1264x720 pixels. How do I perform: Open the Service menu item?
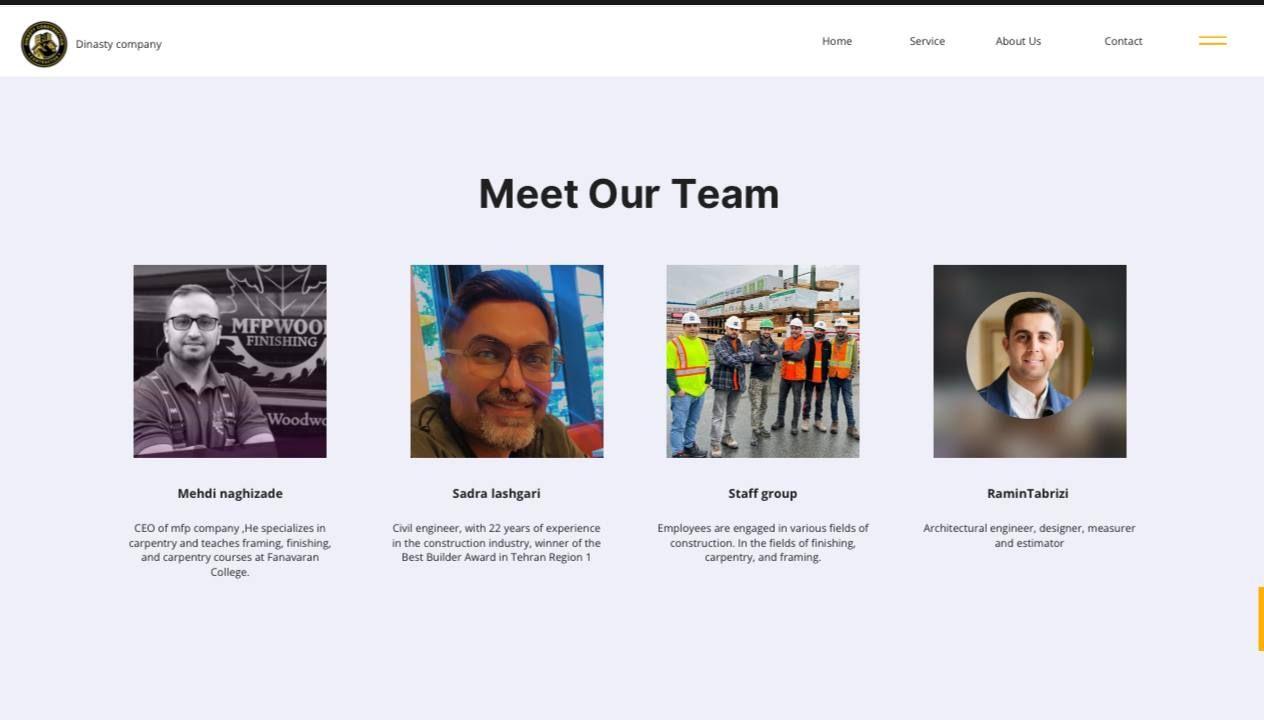coord(926,41)
